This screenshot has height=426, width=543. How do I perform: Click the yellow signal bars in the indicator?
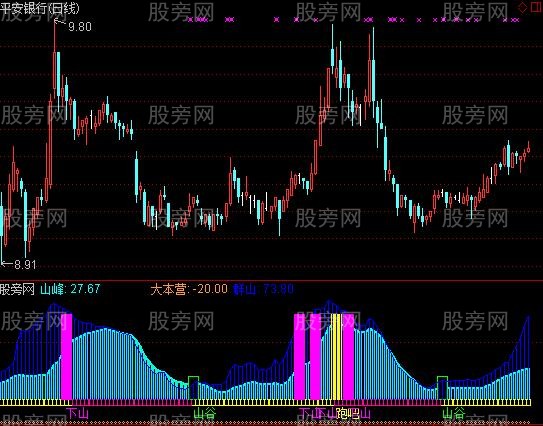tap(336, 357)
